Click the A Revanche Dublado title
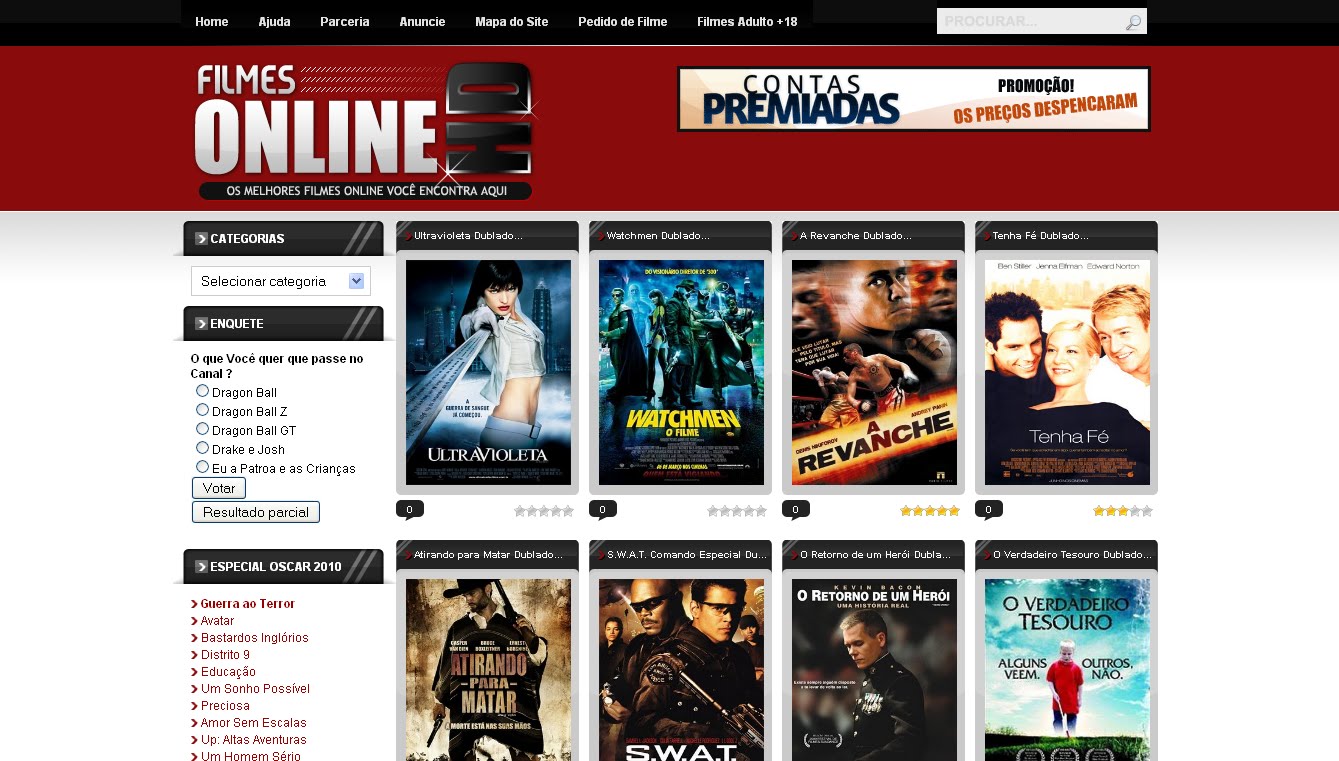 pos(856,236)
